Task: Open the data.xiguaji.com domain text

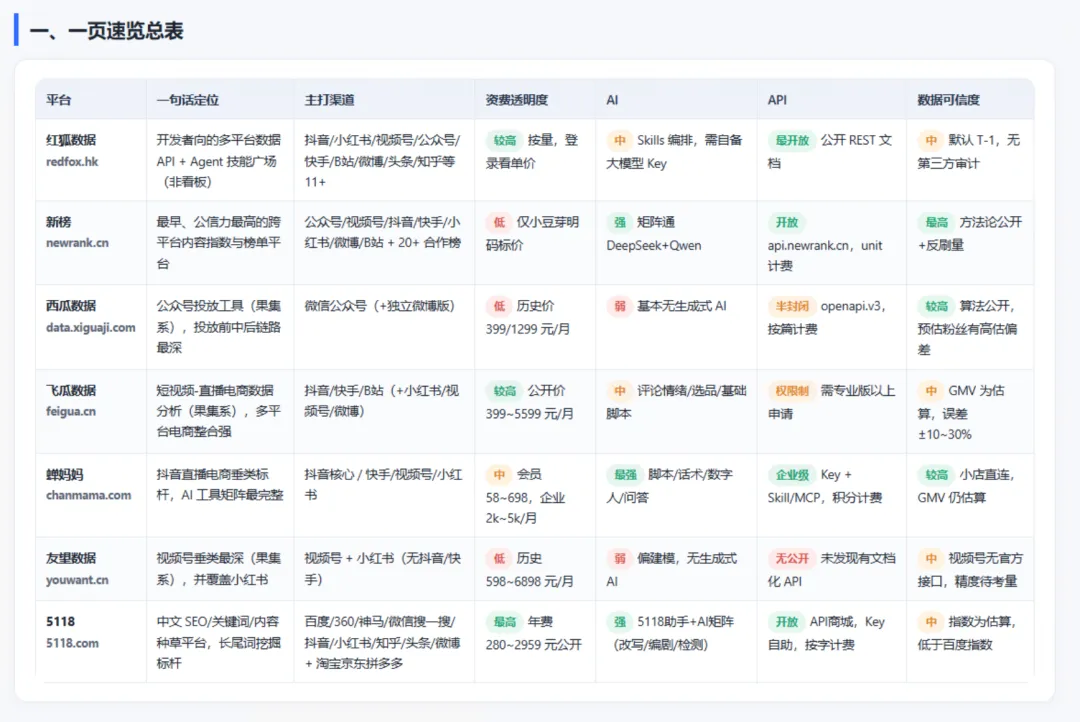Action: [x=91, y=327]
